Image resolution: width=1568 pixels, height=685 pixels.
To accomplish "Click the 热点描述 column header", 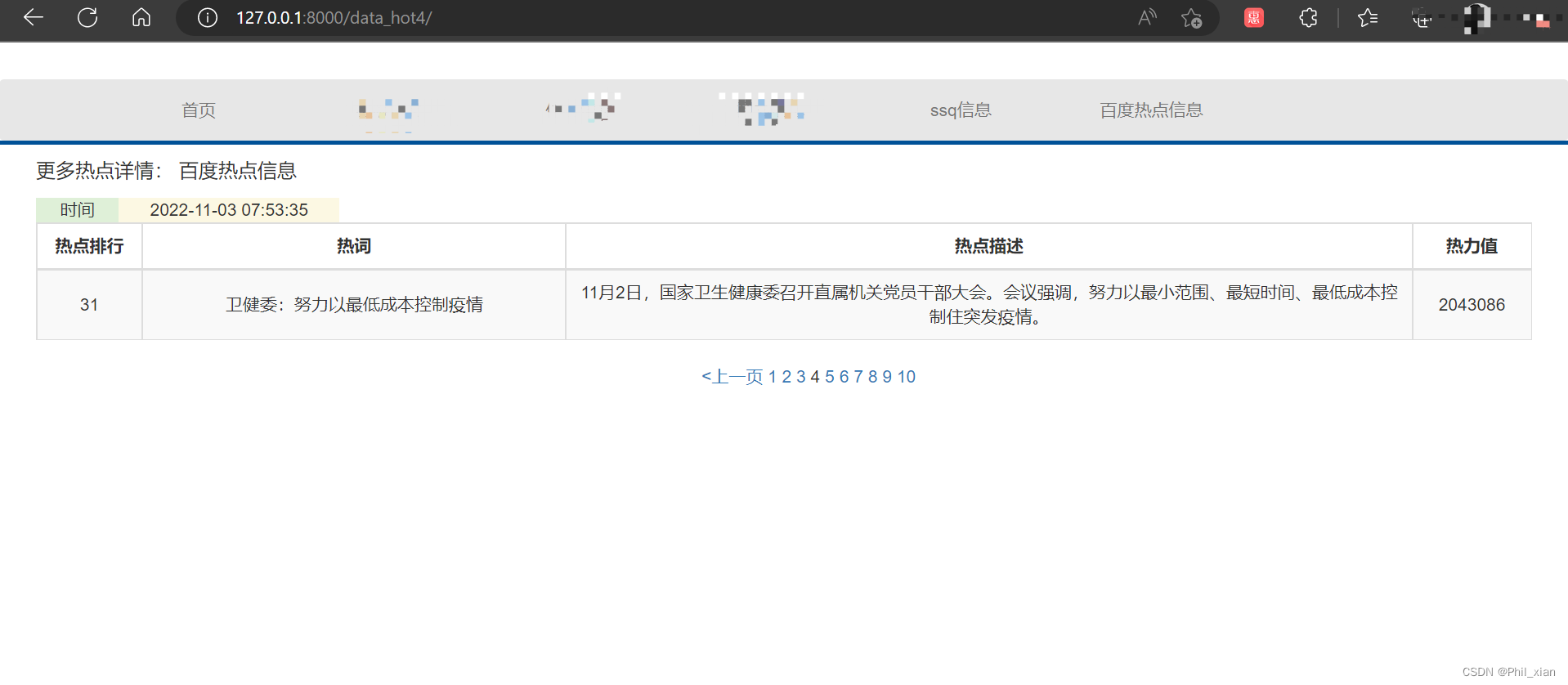I will 989,246.
